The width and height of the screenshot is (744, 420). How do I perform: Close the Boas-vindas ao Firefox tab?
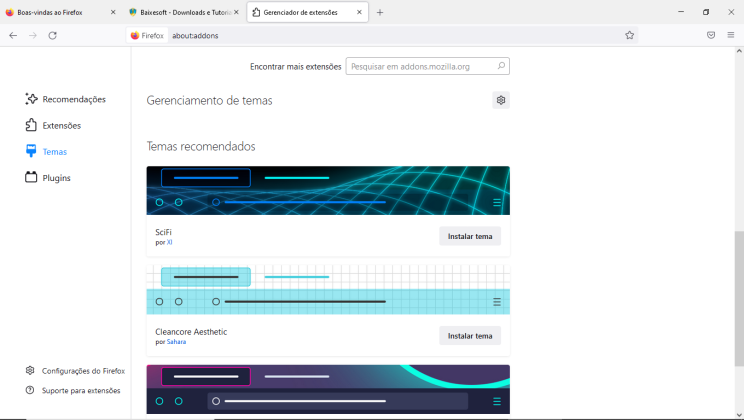pos(113,12)
